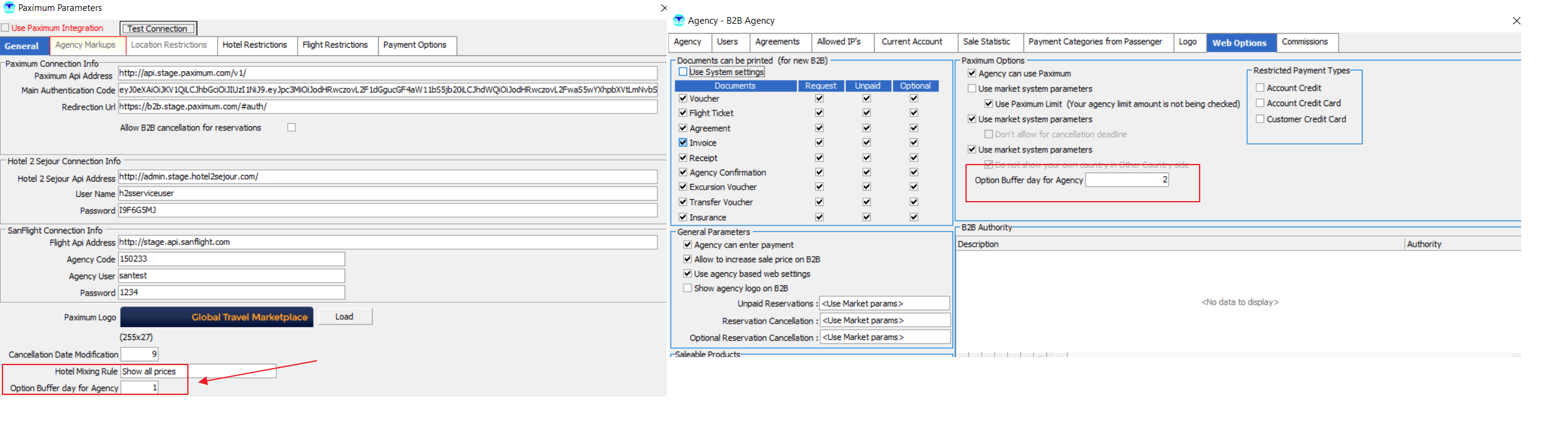Close the Agency - B2B Agency window
The image size is (1568, 440).
pyautogui.click(x=1516, y=21)
